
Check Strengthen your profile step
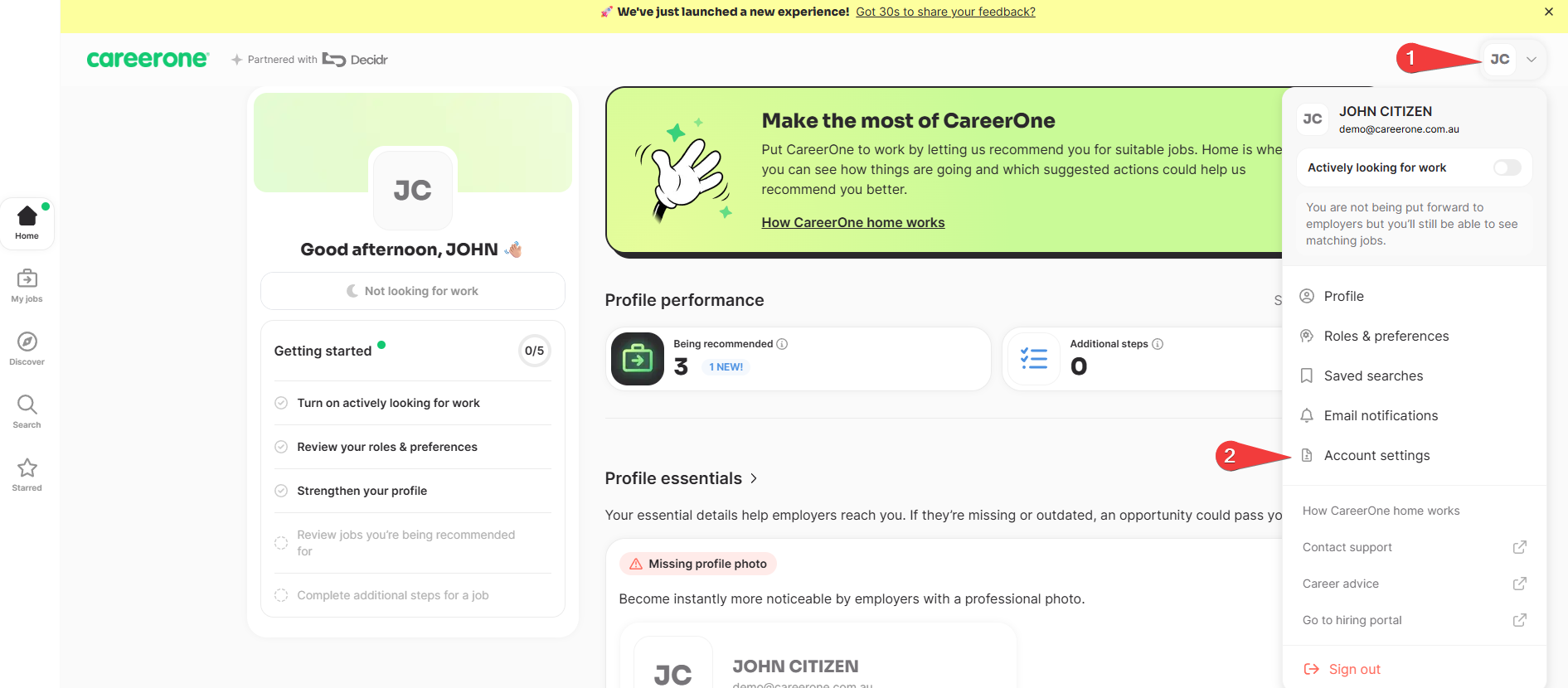point(281,491)
